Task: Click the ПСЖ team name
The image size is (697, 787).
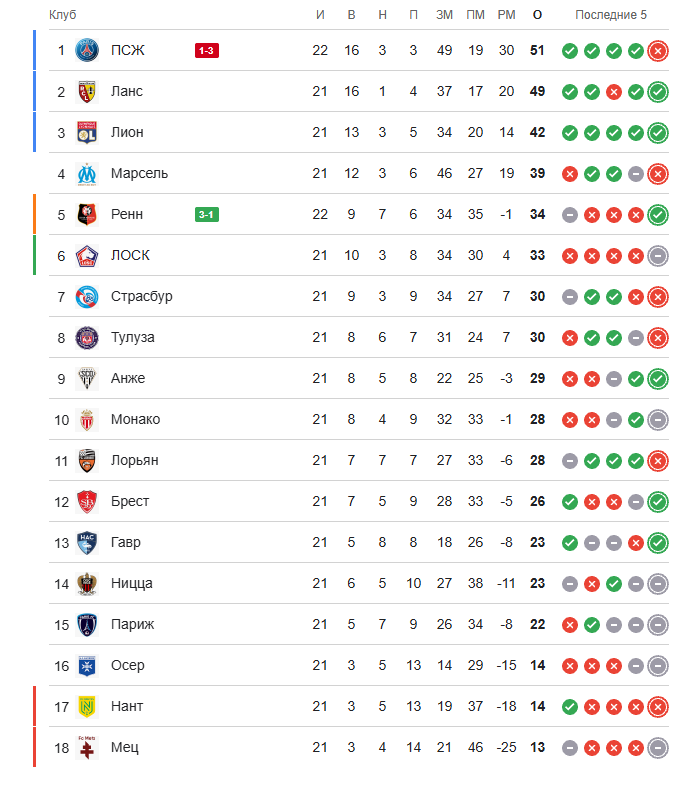Action: tap(127, 50)
